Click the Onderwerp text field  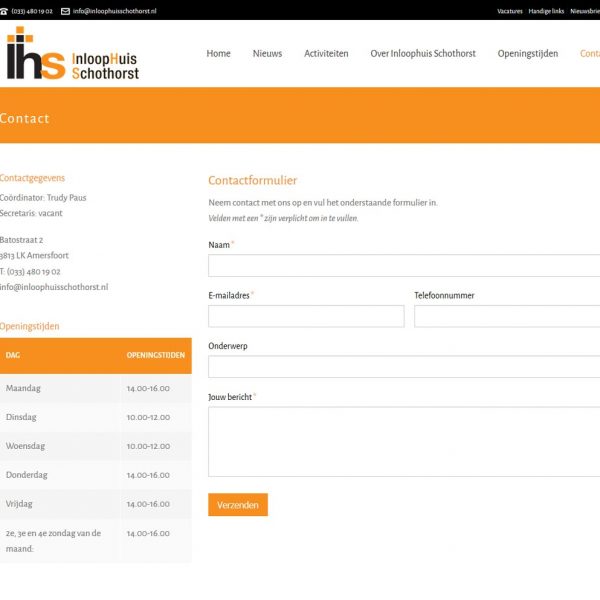click(404, 367)
